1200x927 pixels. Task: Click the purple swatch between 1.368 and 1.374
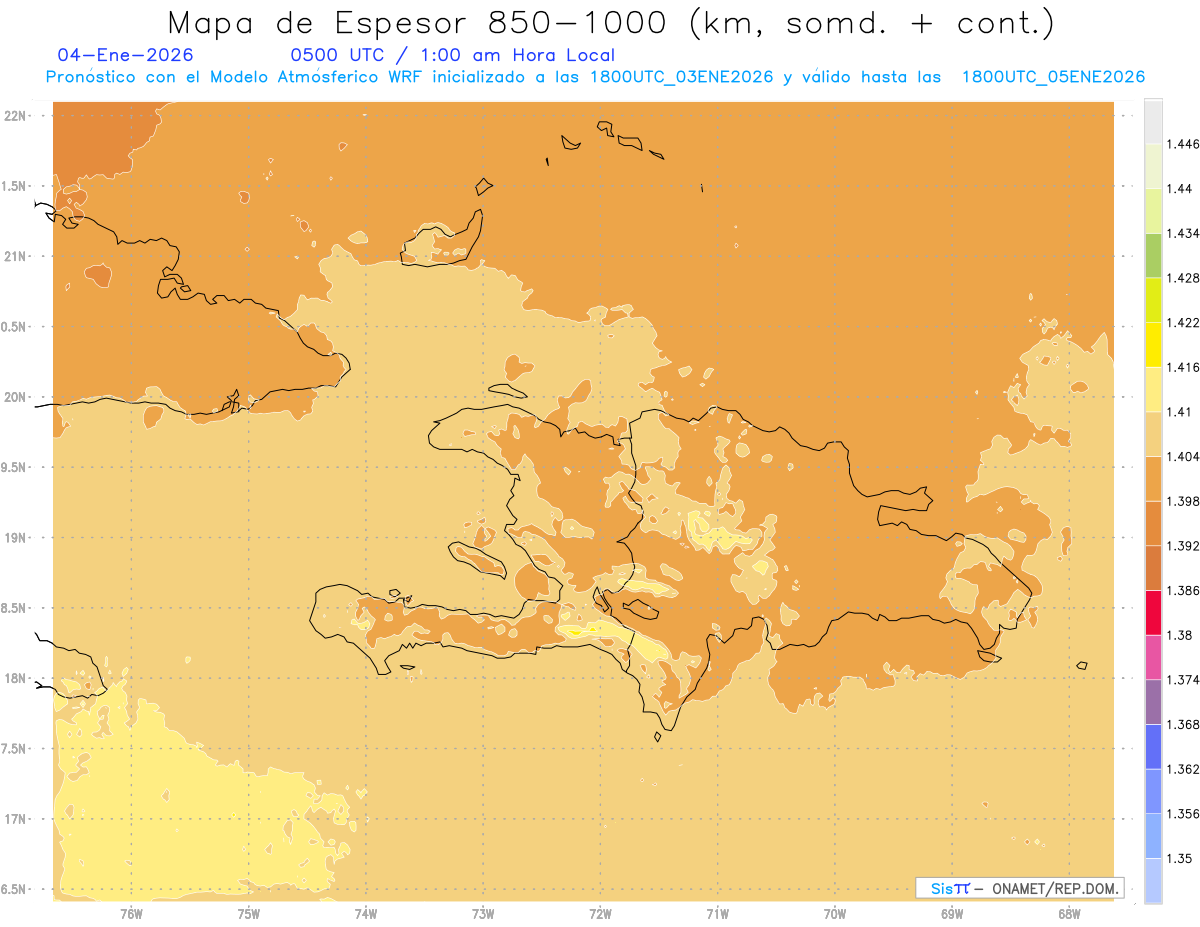(x=1153, y=702)
